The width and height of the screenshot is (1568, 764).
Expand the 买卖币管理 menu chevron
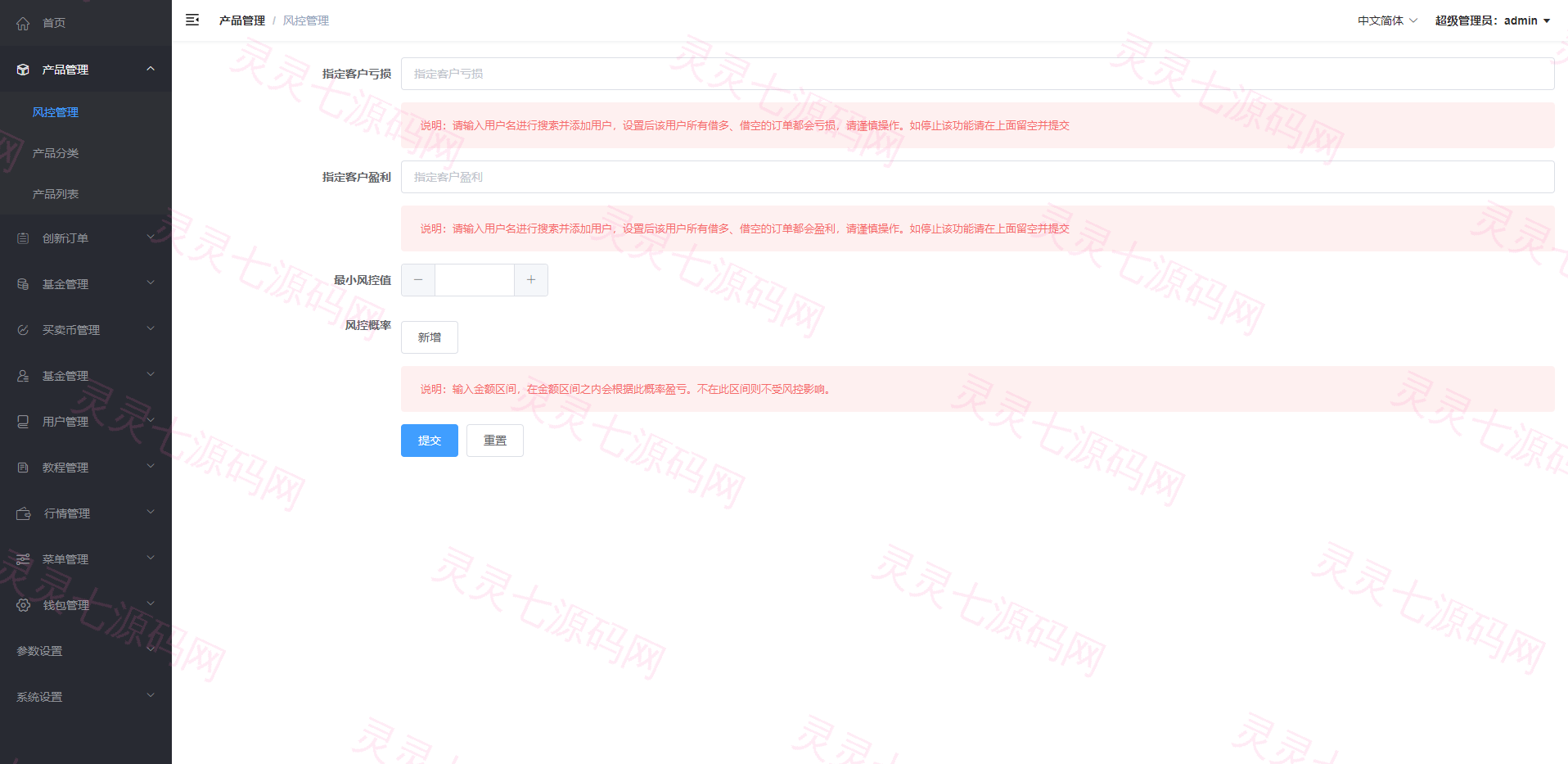(151, 329)
